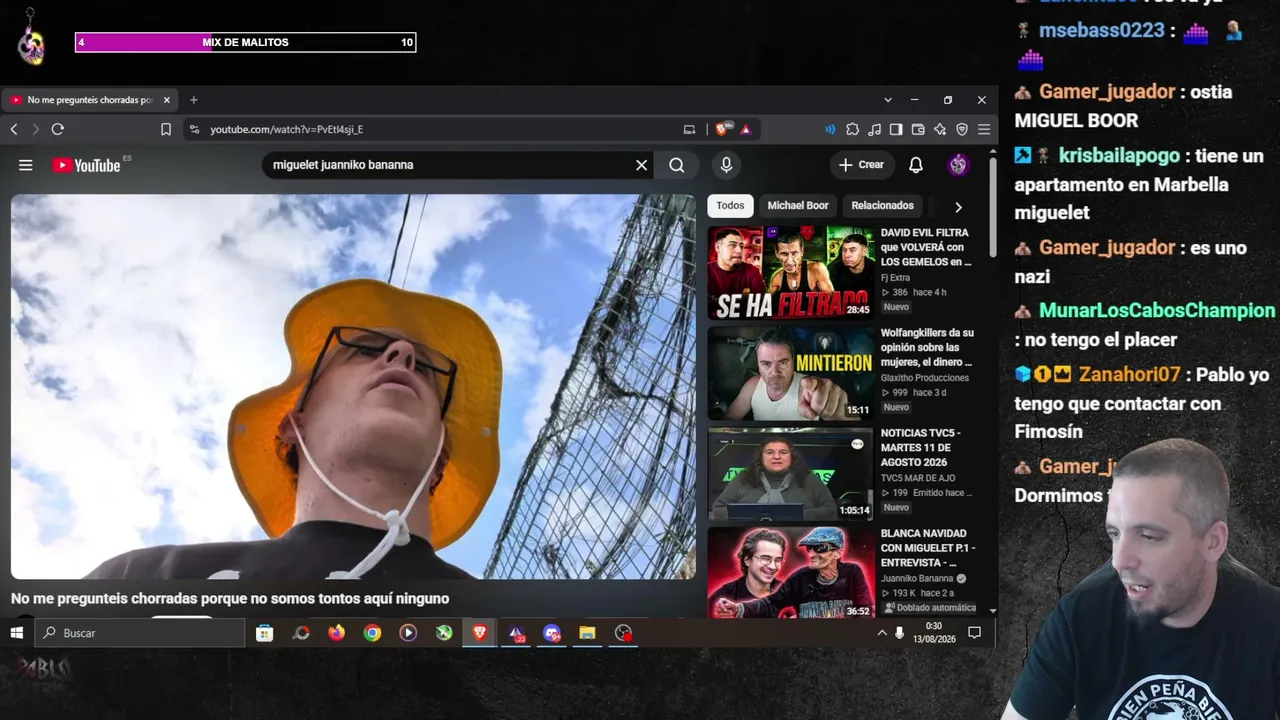Switch to the 'No me pregunteis chorradas' tab

tap(90, 100)
